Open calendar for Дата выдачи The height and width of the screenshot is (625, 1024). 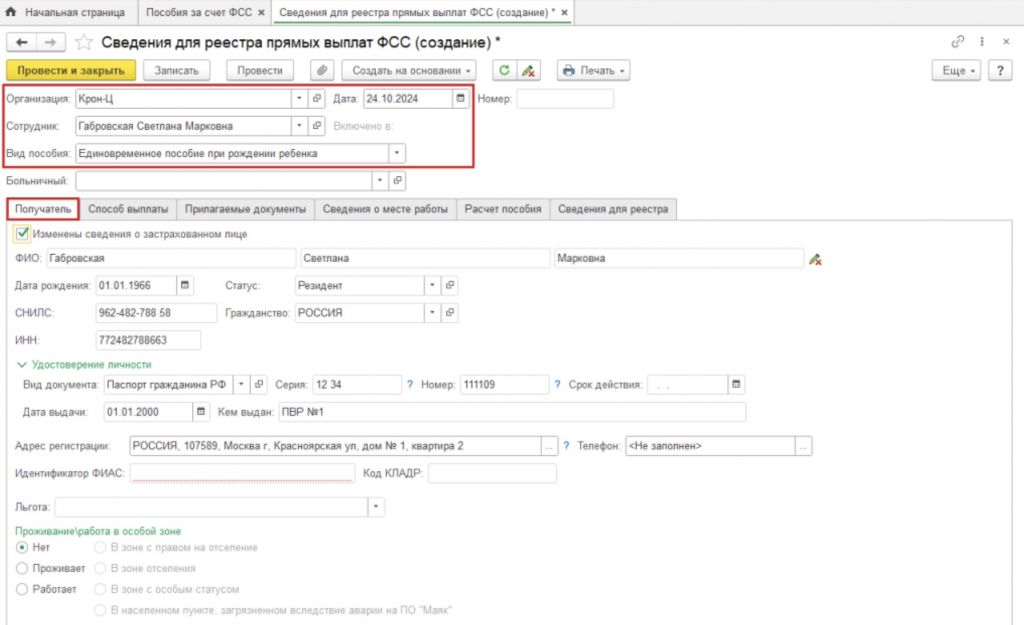coord(200,412)
